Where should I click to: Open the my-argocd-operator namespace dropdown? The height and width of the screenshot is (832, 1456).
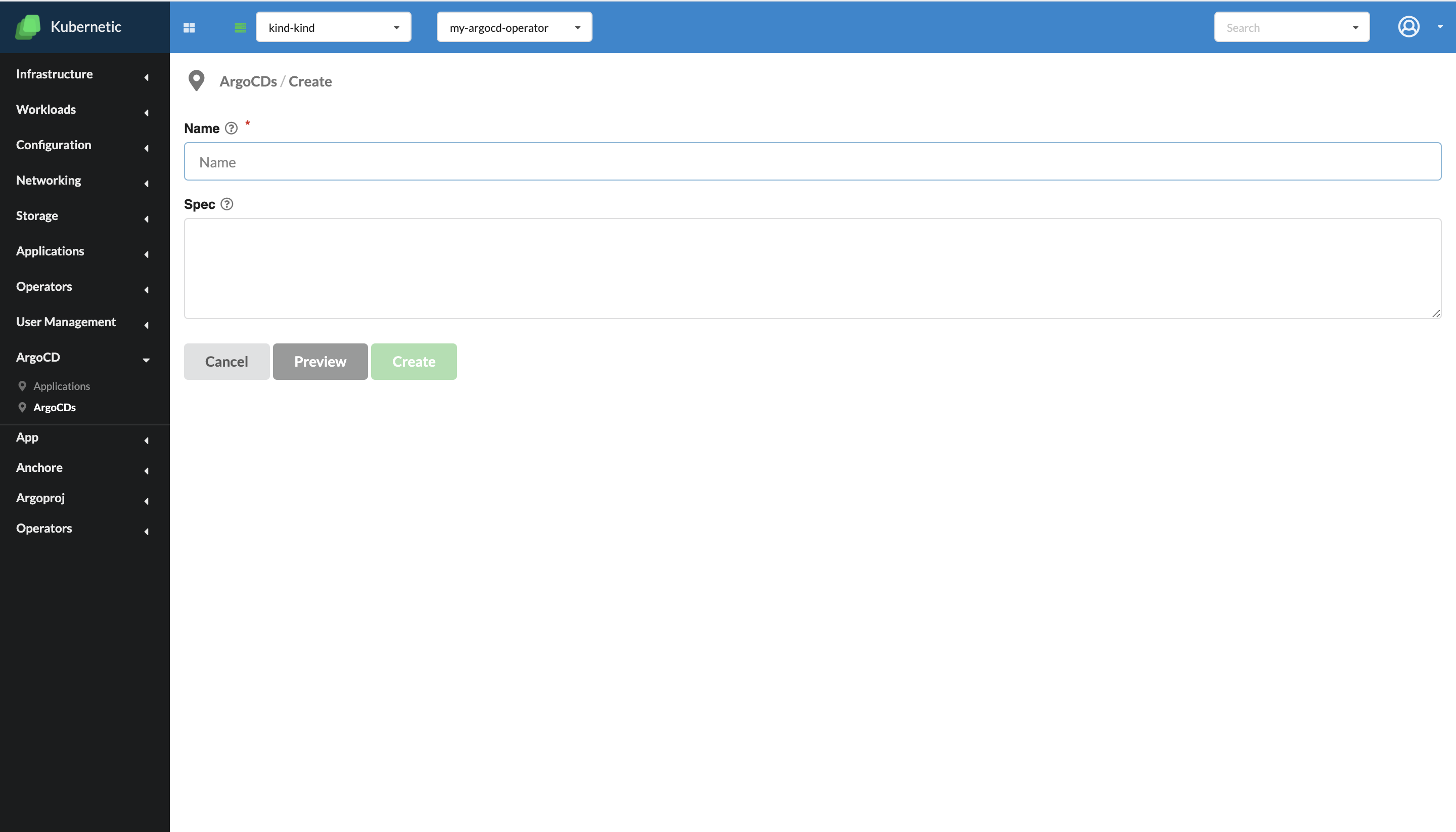pyautogui.click(x=515, y=27)
